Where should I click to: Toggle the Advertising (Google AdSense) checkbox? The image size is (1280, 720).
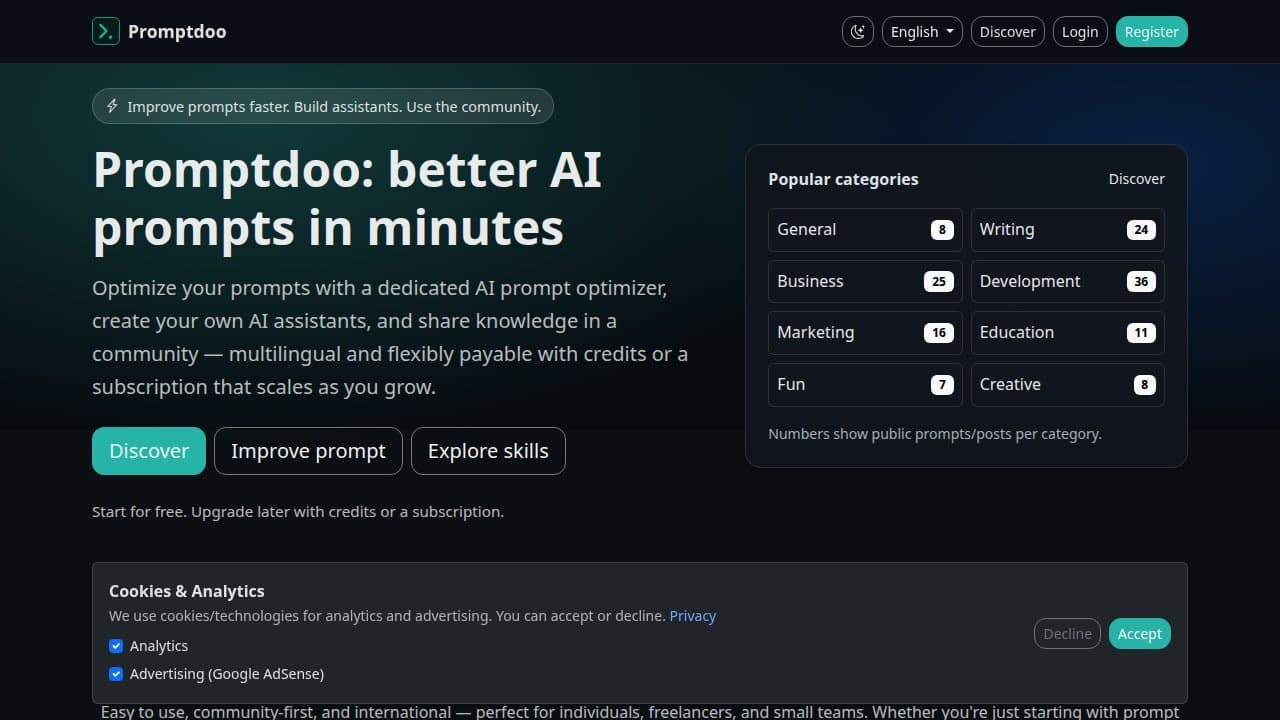pos(116,674)
